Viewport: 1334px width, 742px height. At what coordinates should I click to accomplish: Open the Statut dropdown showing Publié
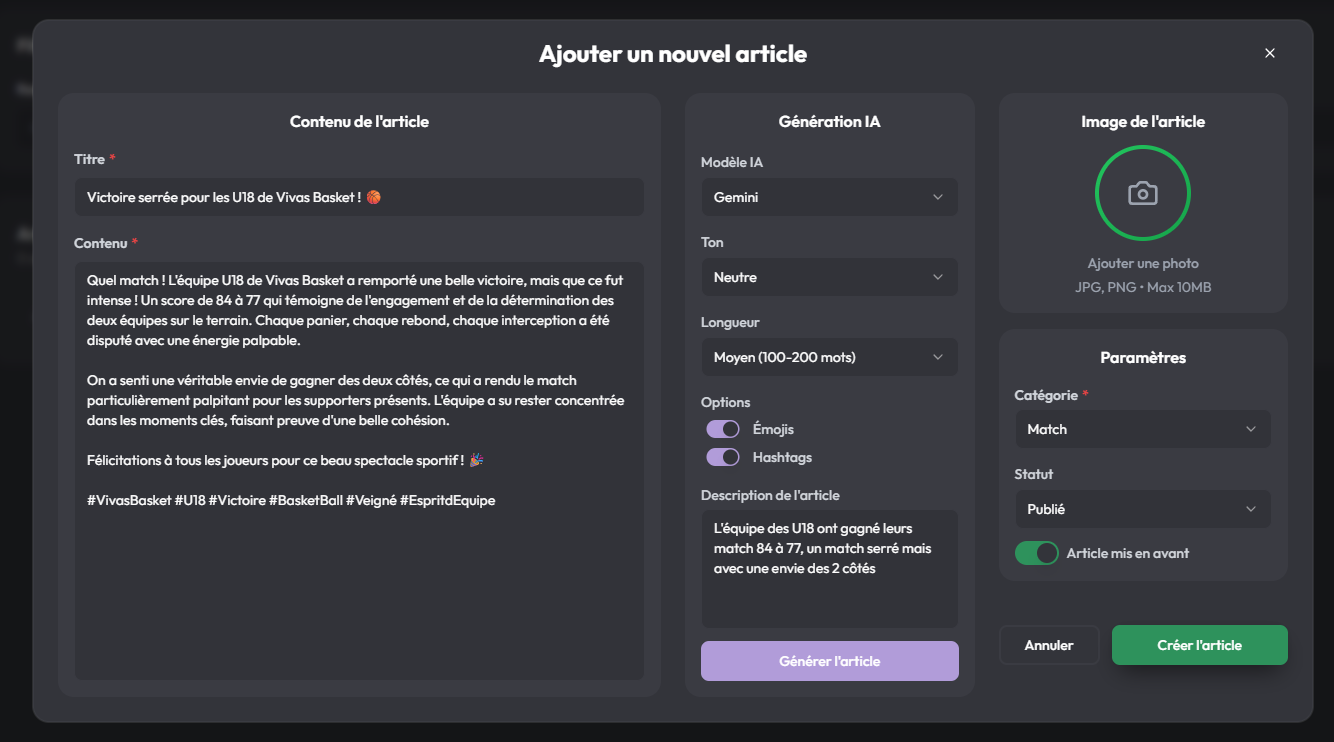pyautogui.click(x=1143, y=509)
